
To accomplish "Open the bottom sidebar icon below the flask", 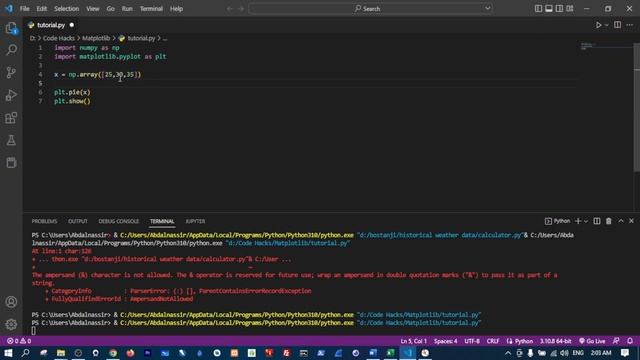I will [x=11, y=162].
